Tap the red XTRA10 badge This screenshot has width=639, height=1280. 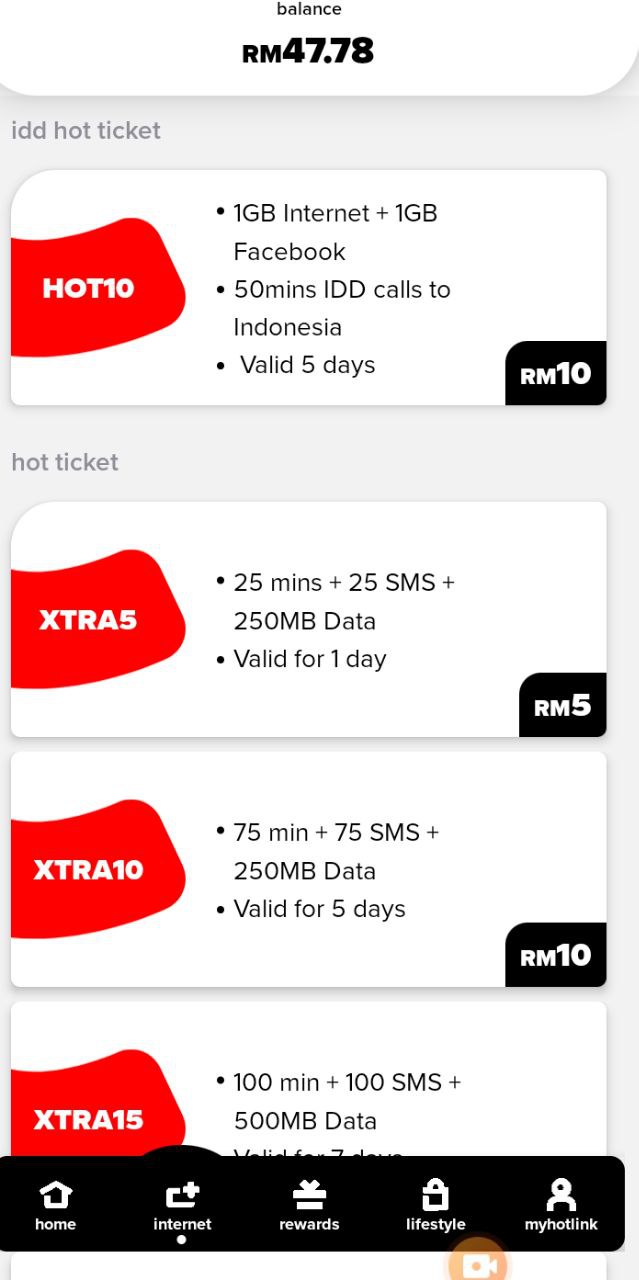coord(90,869)
